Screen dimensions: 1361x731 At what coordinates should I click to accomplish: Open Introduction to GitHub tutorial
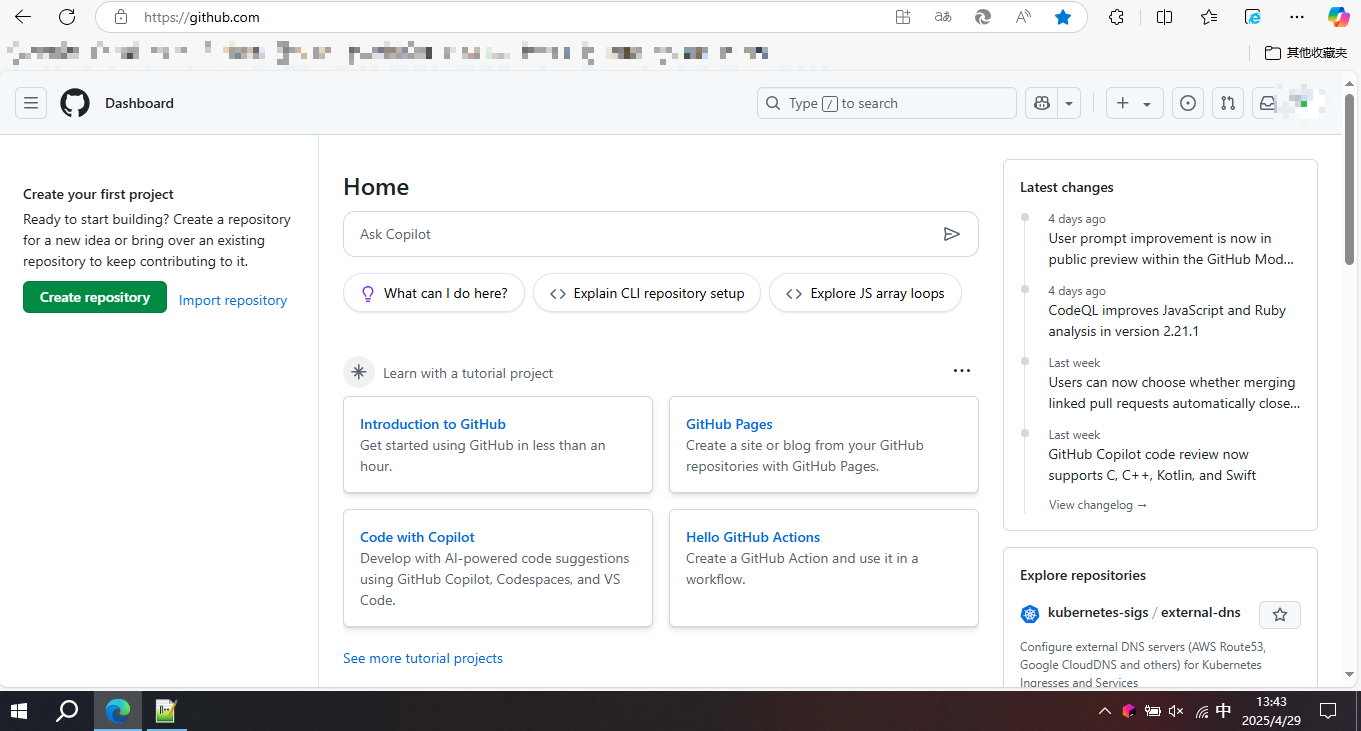click(433, 424)
